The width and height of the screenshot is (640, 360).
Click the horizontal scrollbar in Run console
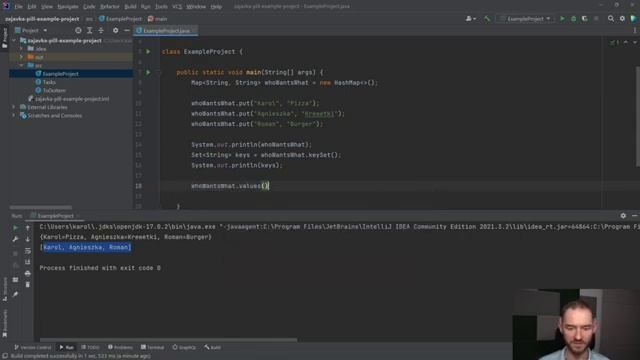click(168, 340)
